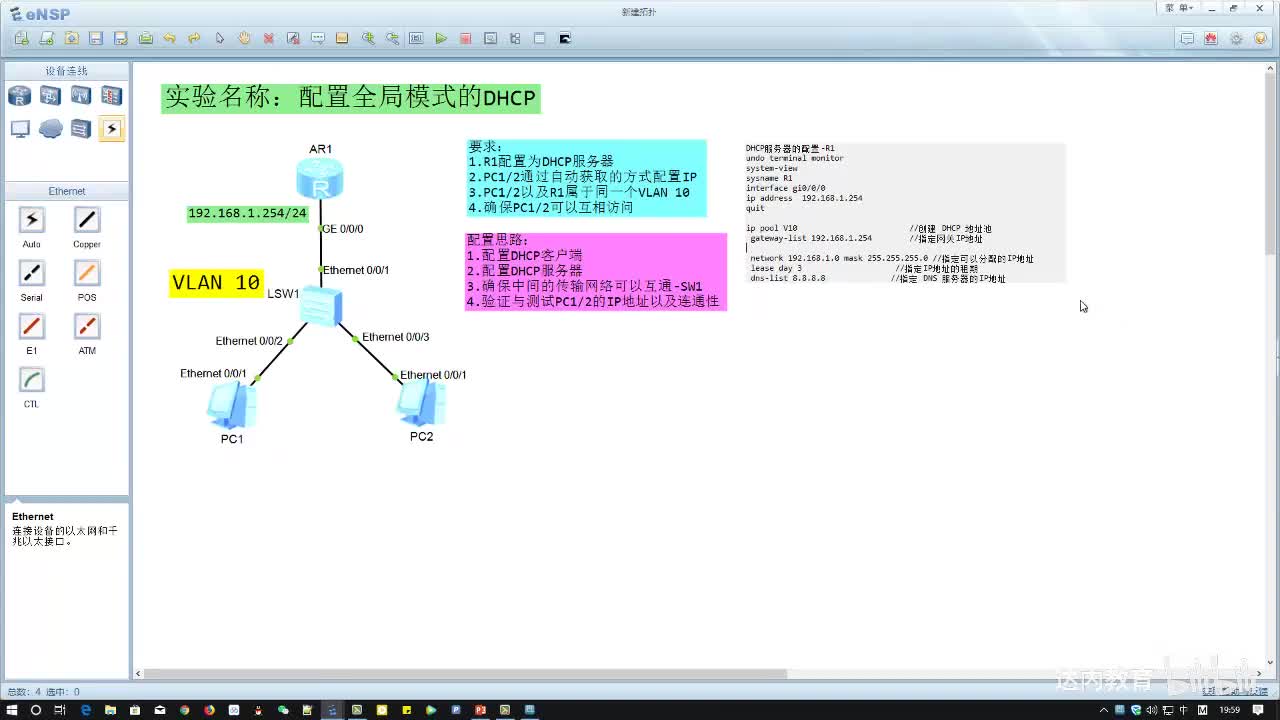The image size is (1280, 720).
Task: Choose the E1 cable type
Action: pos(32,326)
